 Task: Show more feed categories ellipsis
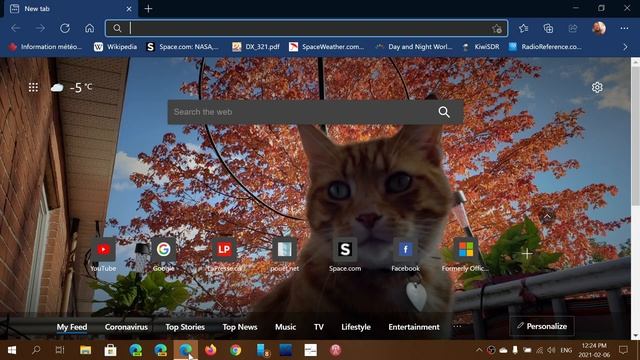point(457,326)
